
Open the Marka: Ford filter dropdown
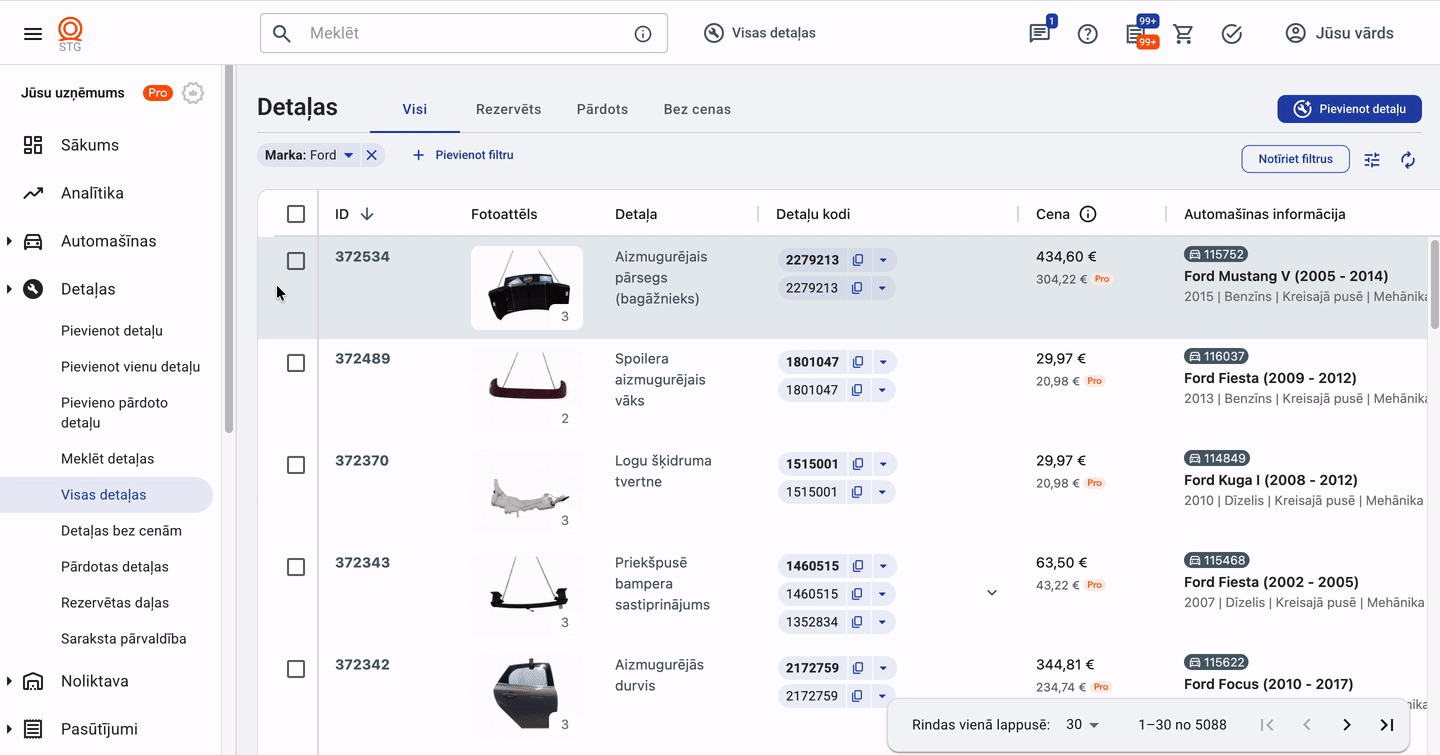pyautogui.click(x=348, y=155)
